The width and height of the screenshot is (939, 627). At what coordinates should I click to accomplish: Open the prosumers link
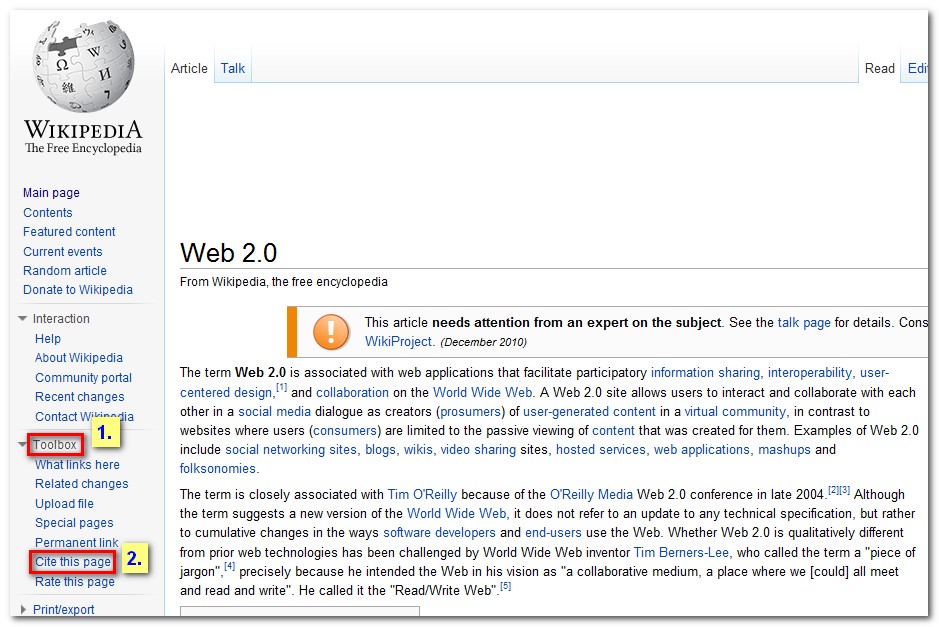471,412
